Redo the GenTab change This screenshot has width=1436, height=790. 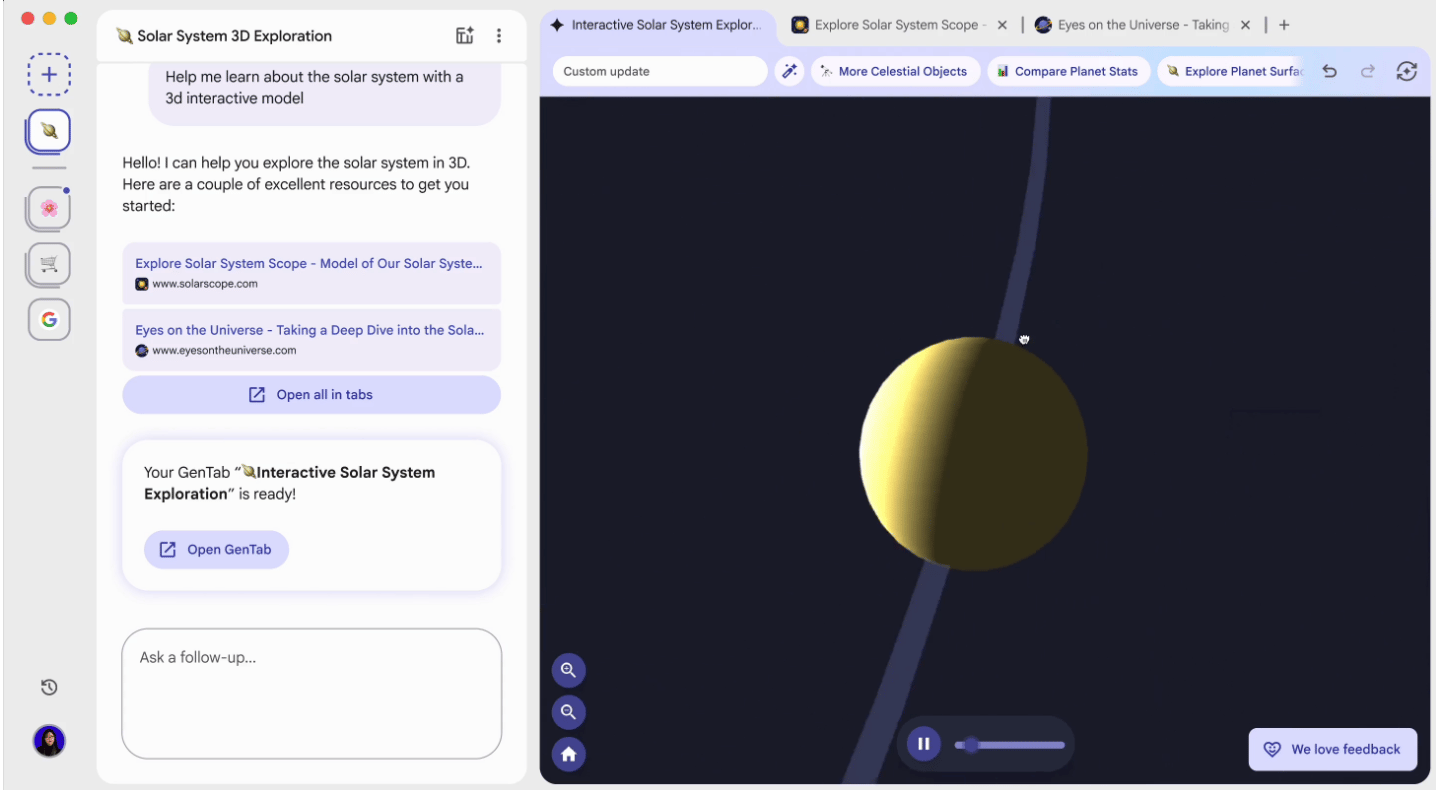[1367, 71]
